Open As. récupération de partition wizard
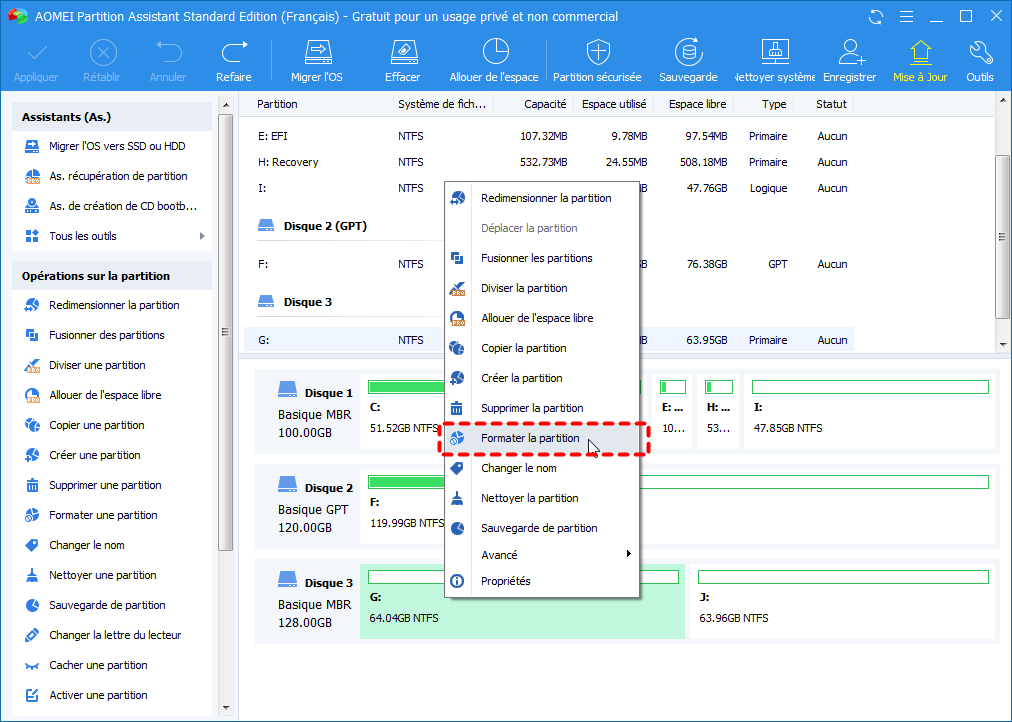The image size is (1012, 722). (112, 176)
